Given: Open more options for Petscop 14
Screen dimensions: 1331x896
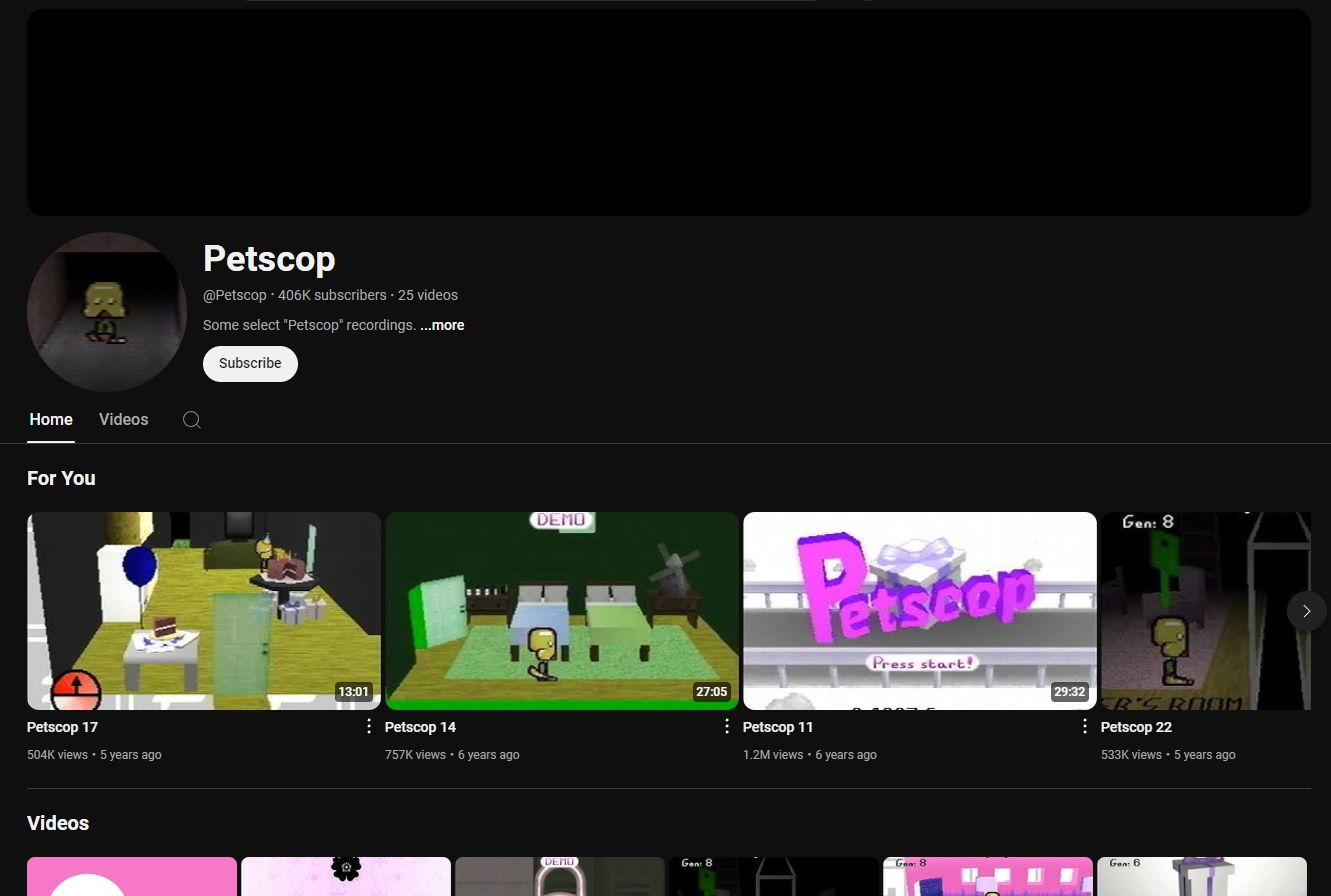Looking at the screenshot, I should [726, 726].
